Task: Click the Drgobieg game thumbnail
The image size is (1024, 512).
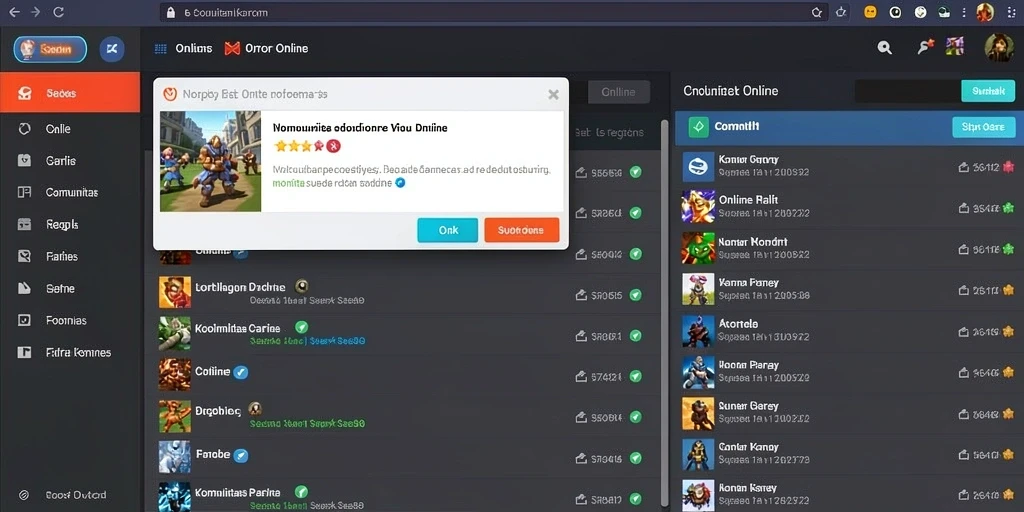Action: coord(174,416)
